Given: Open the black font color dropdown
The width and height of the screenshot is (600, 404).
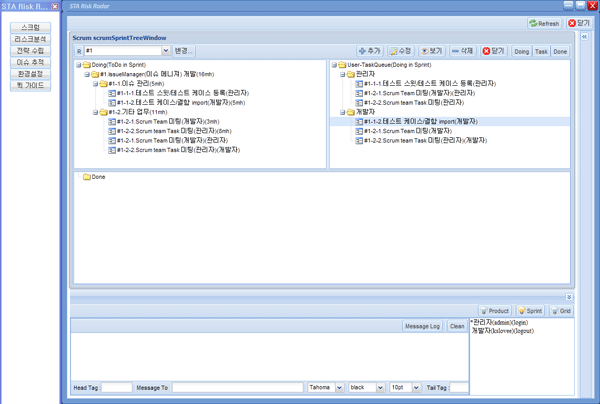Looking at the screenshot, I should (379, 387).
